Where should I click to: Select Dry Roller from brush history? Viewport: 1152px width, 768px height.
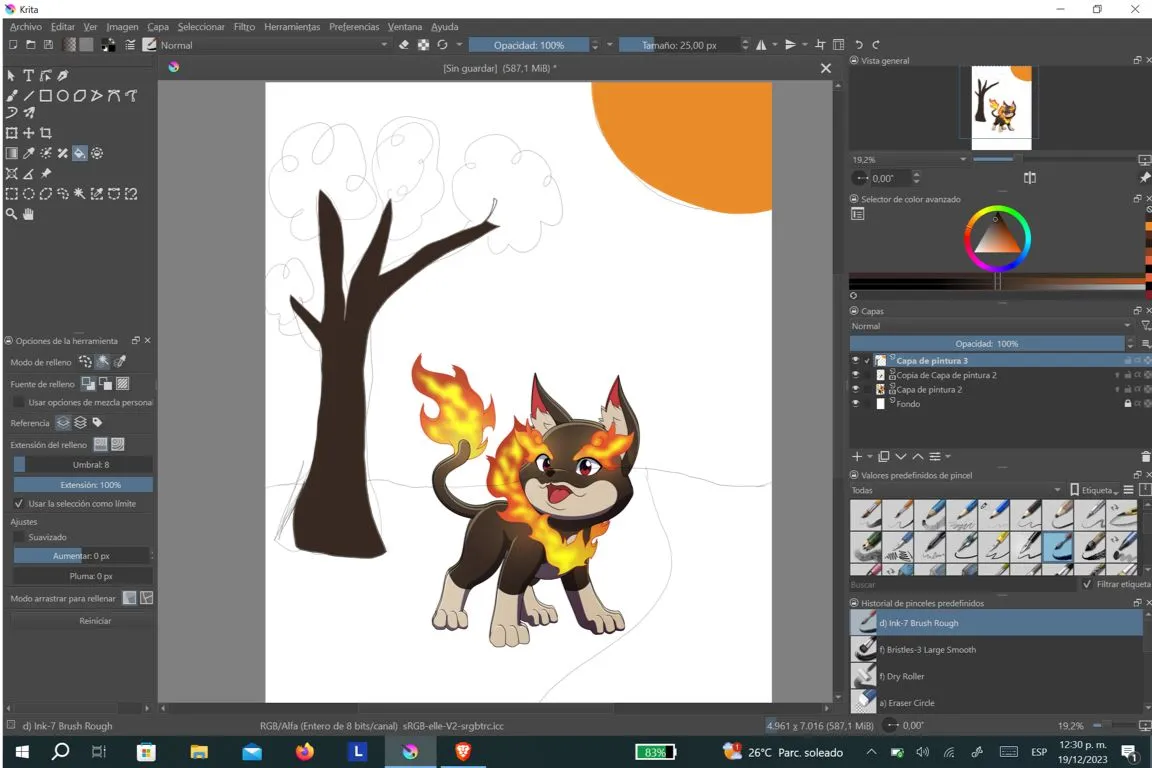coord(996,676)
